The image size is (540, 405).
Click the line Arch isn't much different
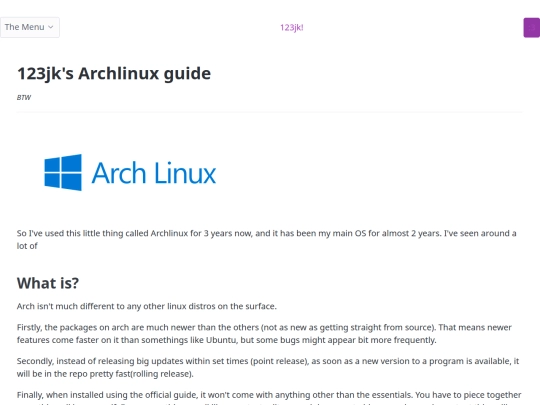(x=147, y=306)
